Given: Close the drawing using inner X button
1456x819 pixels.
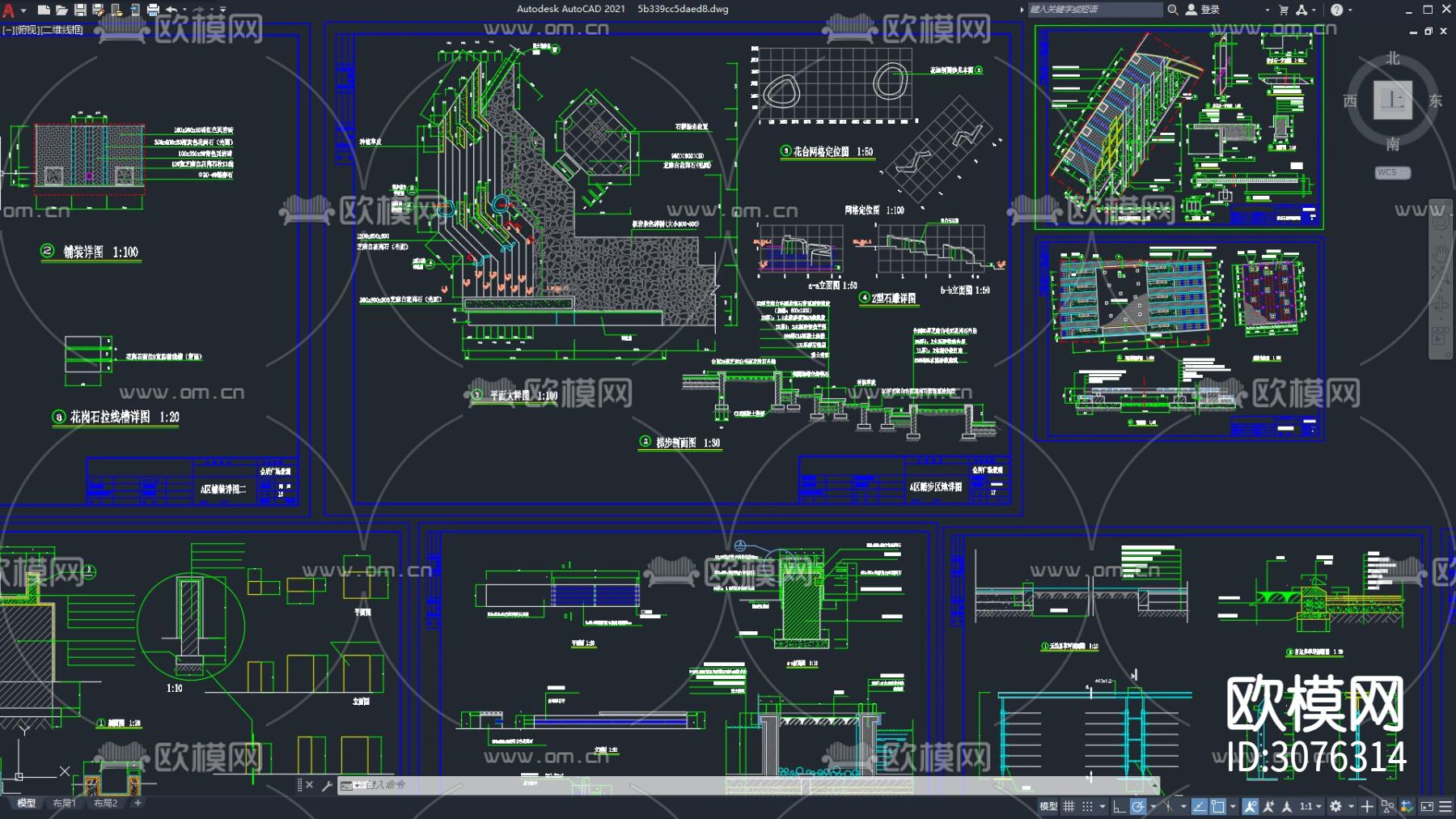Looking at the screenshot, I should (1444, 32).
